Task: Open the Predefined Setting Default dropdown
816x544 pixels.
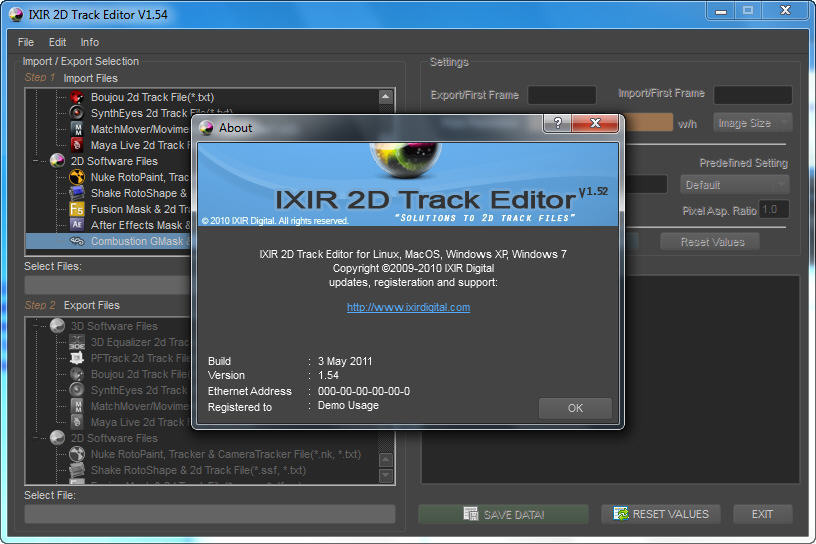Action: point(734,185)
